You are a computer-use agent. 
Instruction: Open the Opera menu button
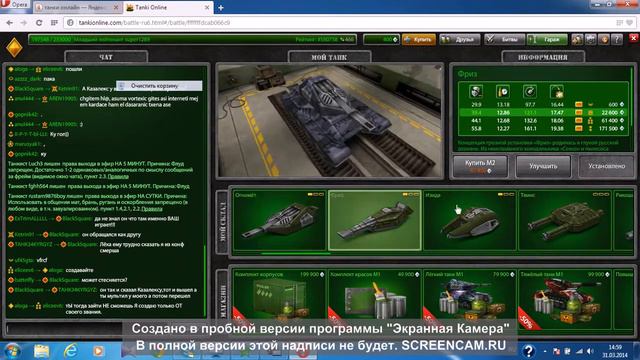tap(15, 5)
